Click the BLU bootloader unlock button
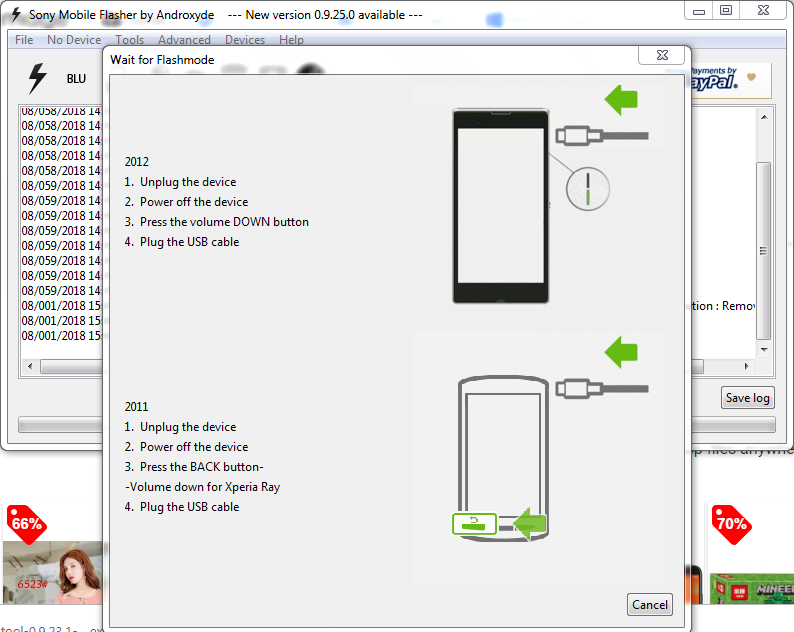The image size is (794, 632). coord(76,79)
